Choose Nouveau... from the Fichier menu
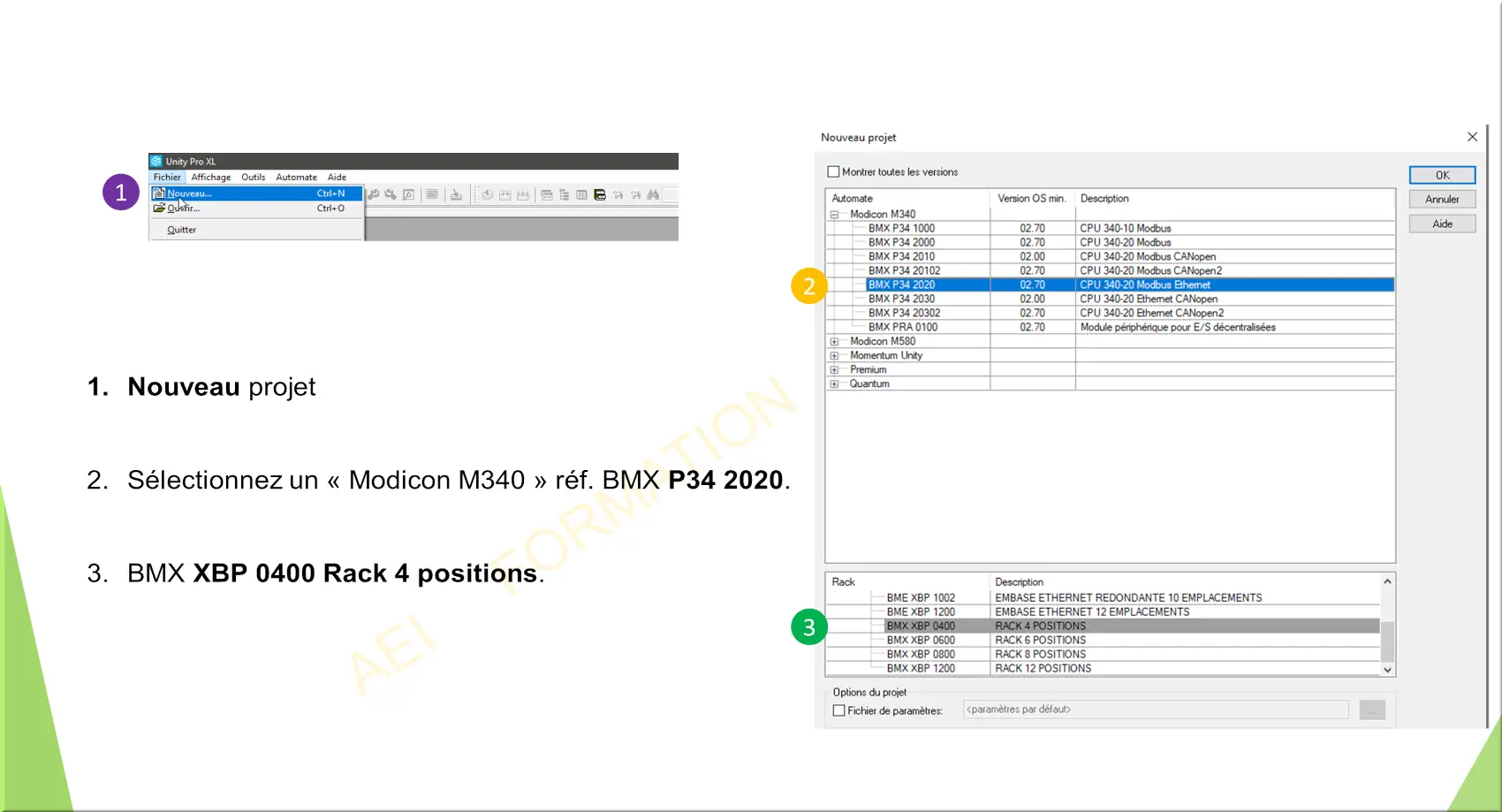Viewport: 1502px width, 812px height. point(257,194)
